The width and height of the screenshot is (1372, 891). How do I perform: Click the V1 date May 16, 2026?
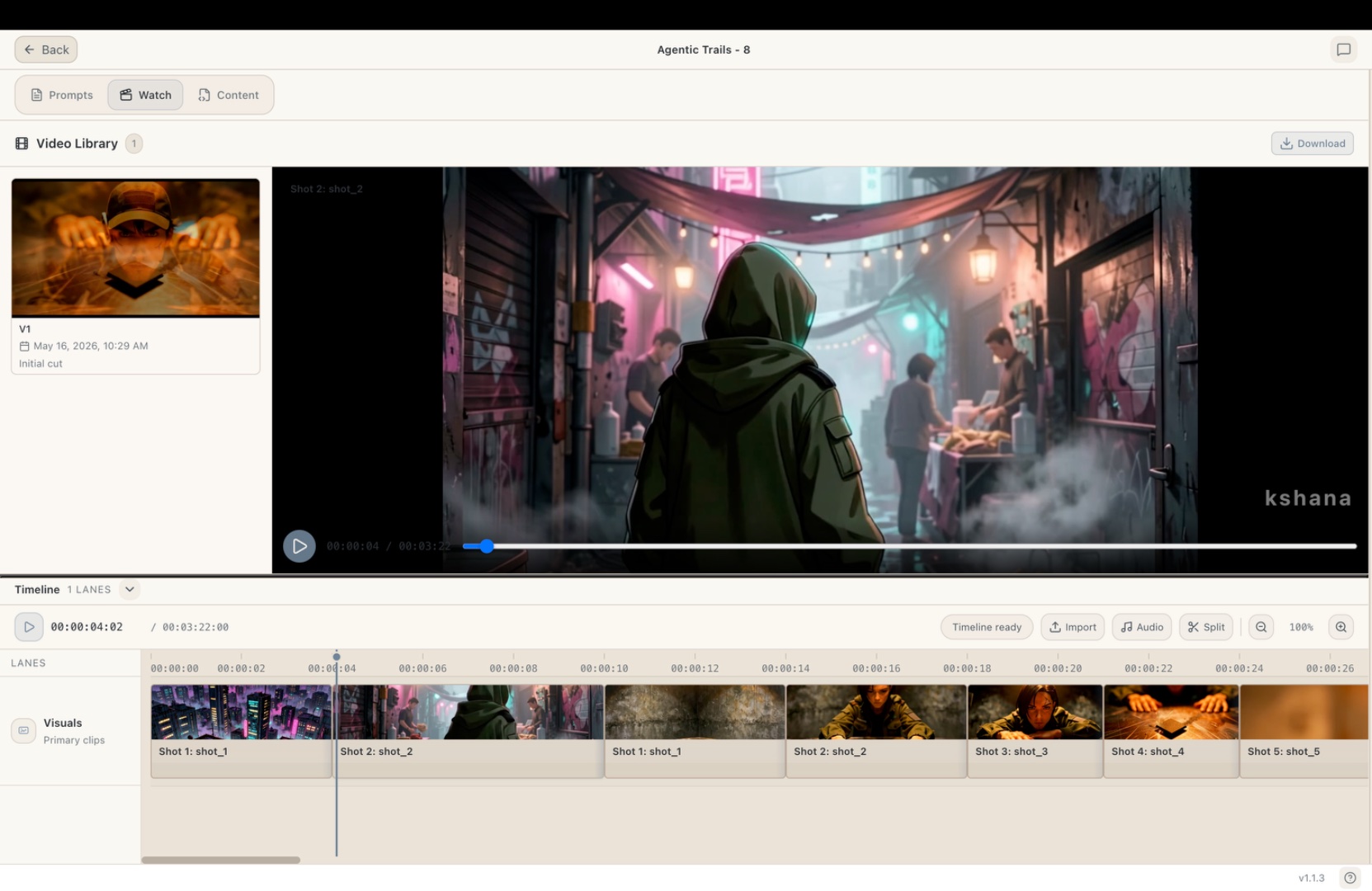pos(91,346)
